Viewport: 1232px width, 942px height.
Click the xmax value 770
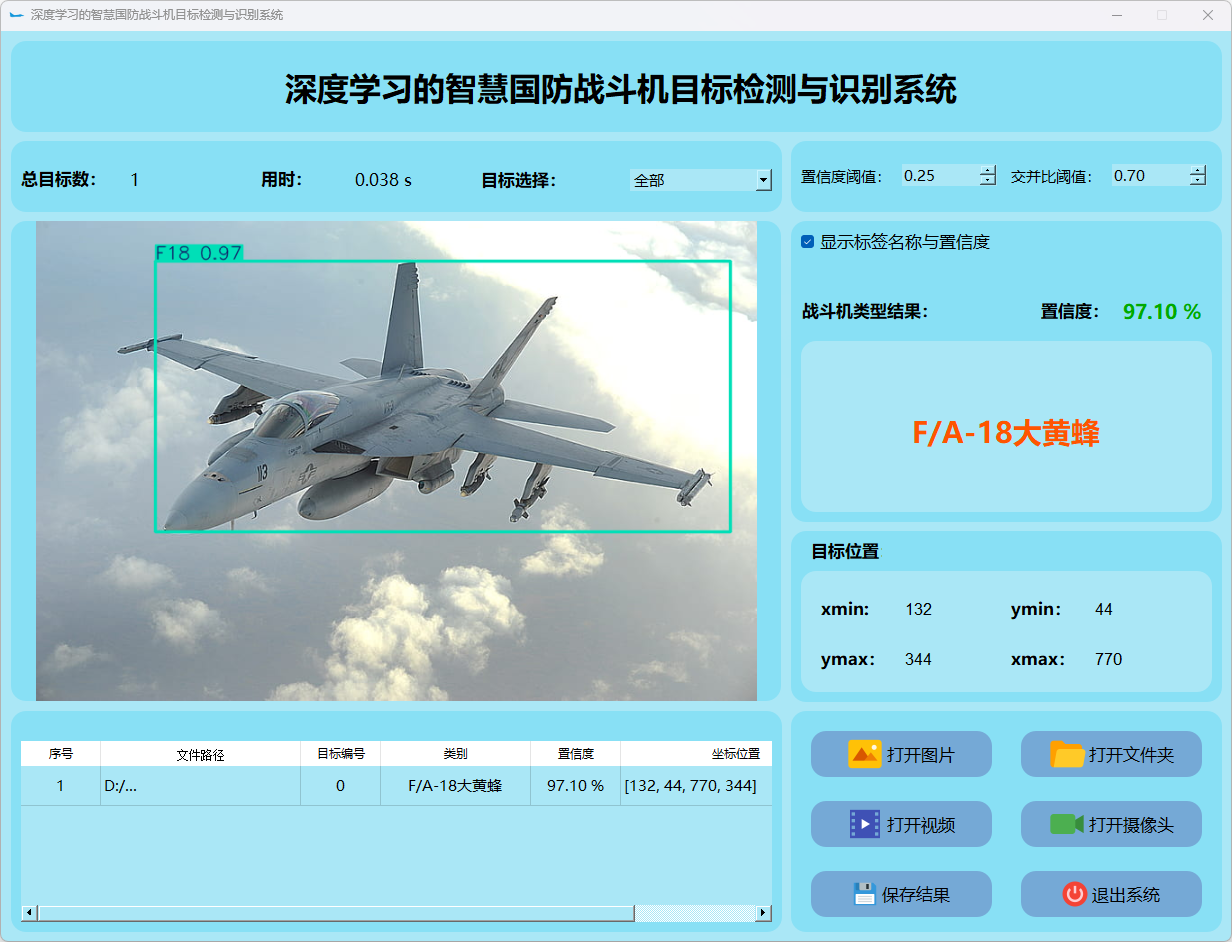pyautogui.click(x=1109, y=659)
